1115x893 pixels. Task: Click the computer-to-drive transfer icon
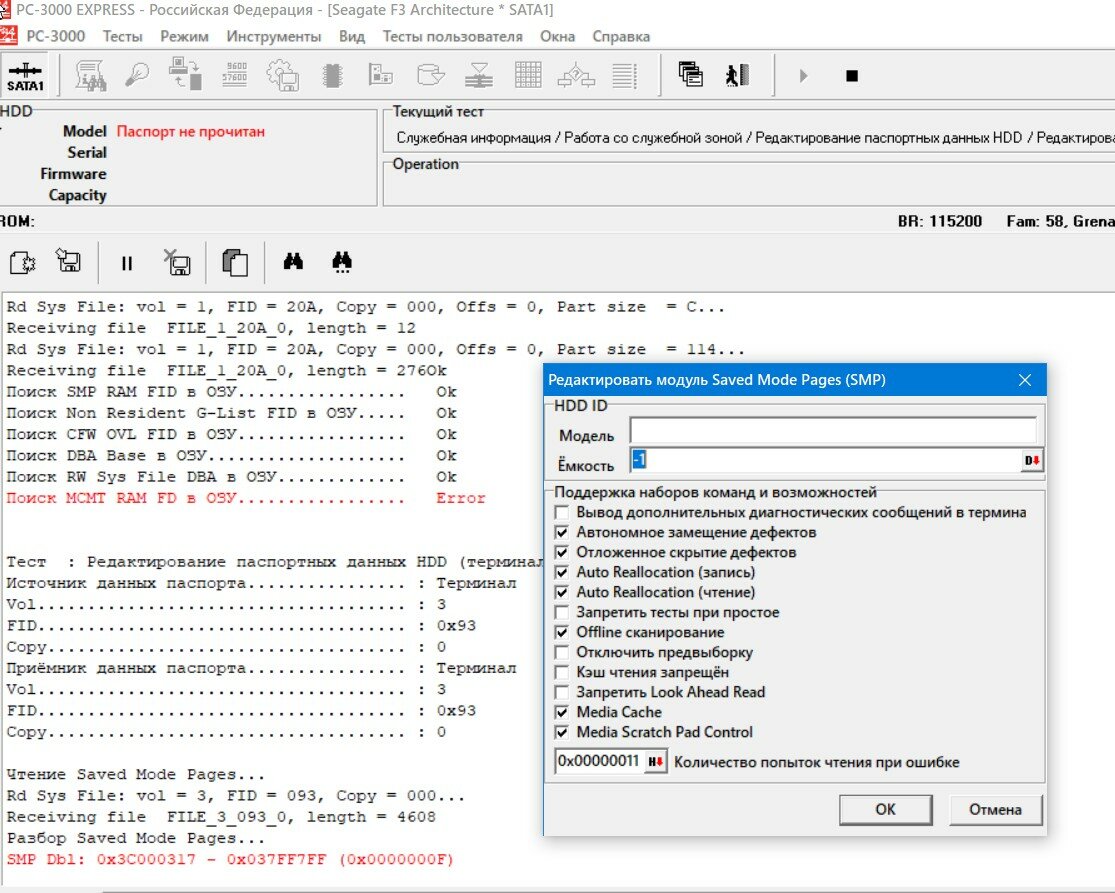pyautogui.click(x=186, y=75)
